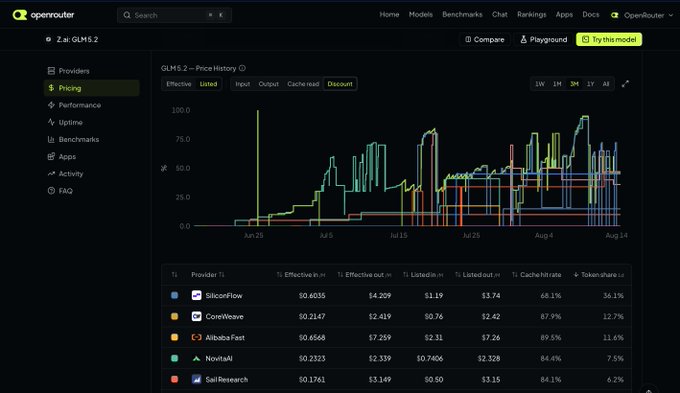Set time range to 1Y
Image resolution: width=680 pixels, height=393 pixels.
pos(591,84)
